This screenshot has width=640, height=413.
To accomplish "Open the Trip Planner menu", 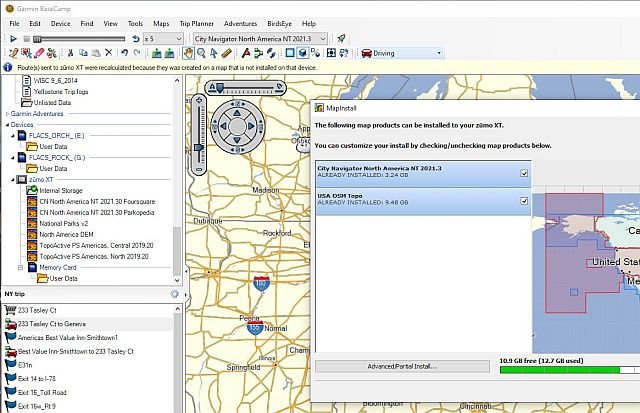I will [197, 24].
